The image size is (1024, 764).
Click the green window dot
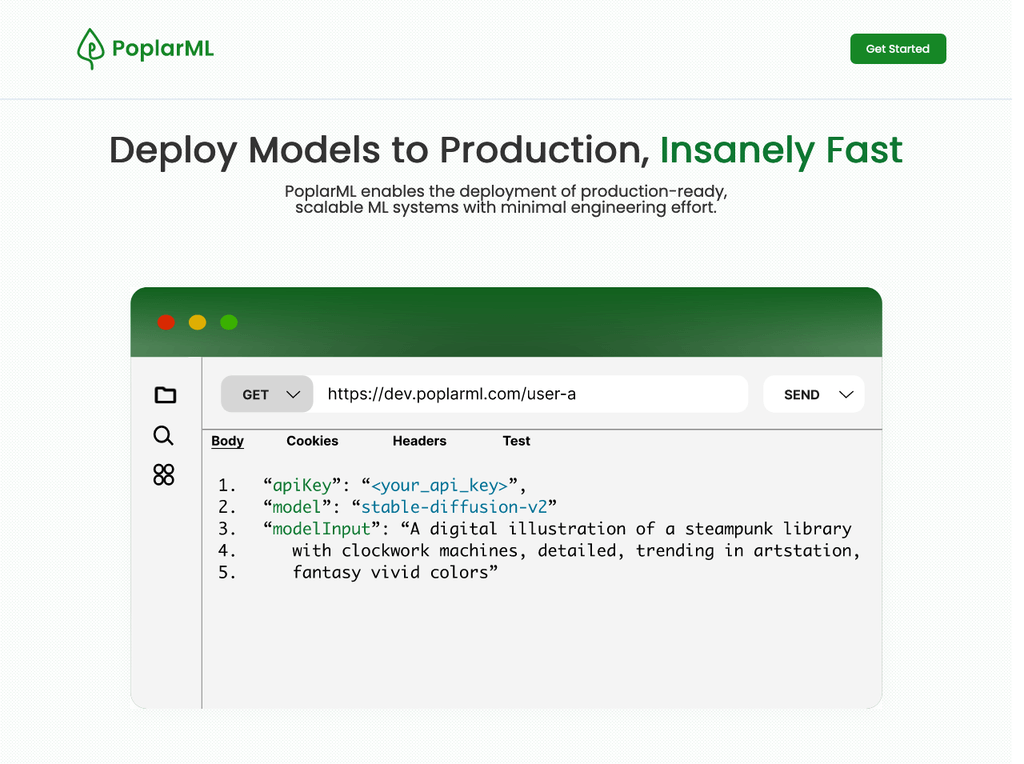[229, 323]
